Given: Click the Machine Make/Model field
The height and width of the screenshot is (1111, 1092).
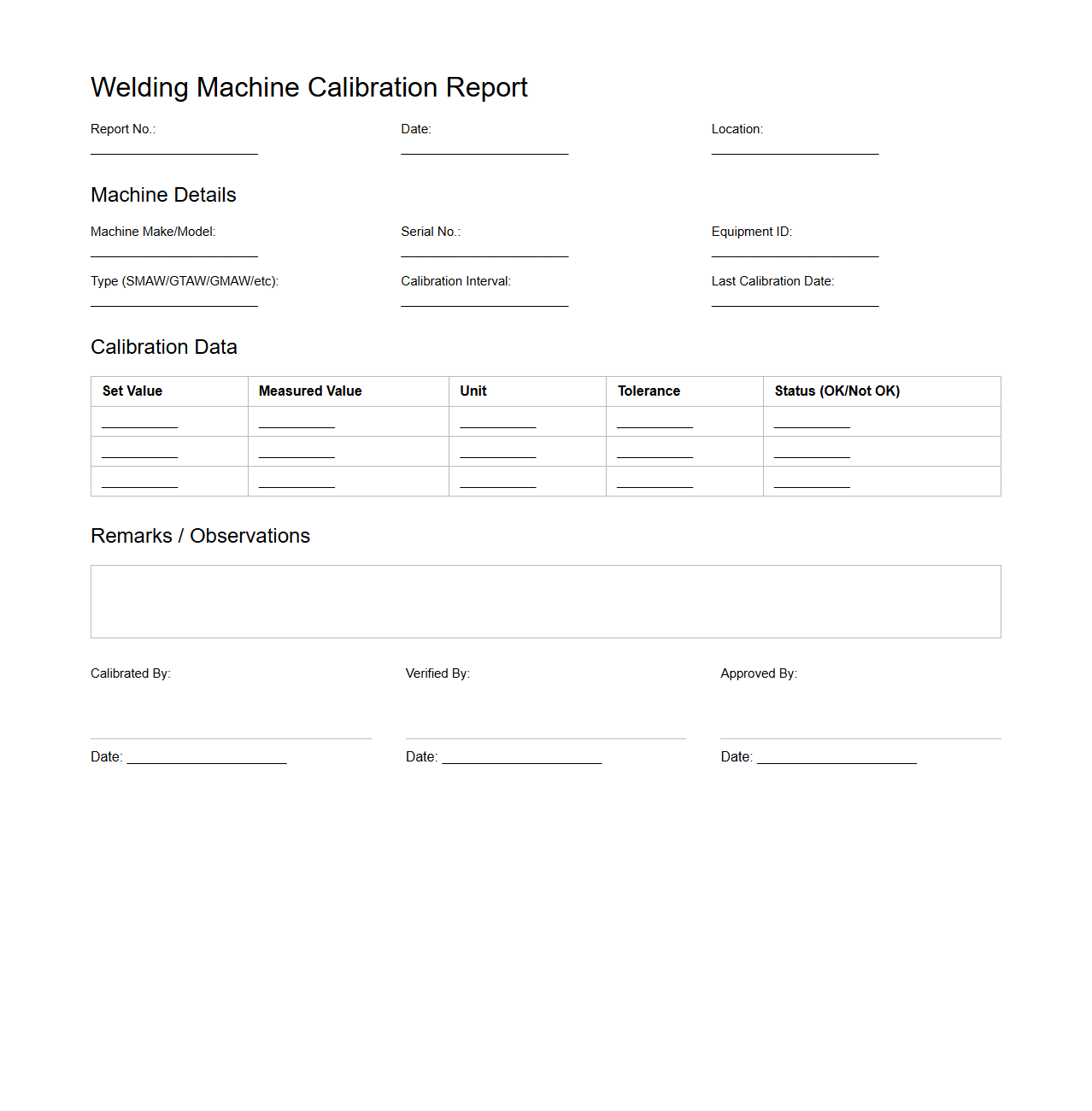Looking at the screenshot, I should pos(173,253).
